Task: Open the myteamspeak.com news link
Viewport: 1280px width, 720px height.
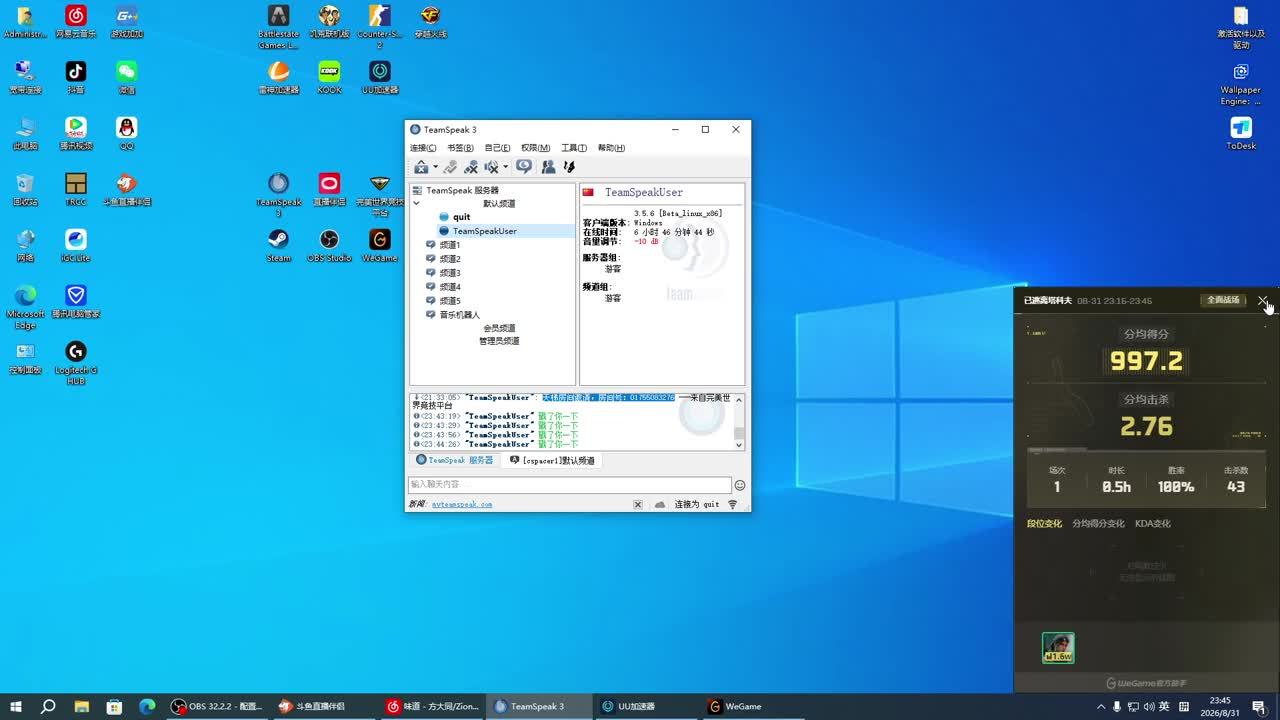Action: coord(462,505)
